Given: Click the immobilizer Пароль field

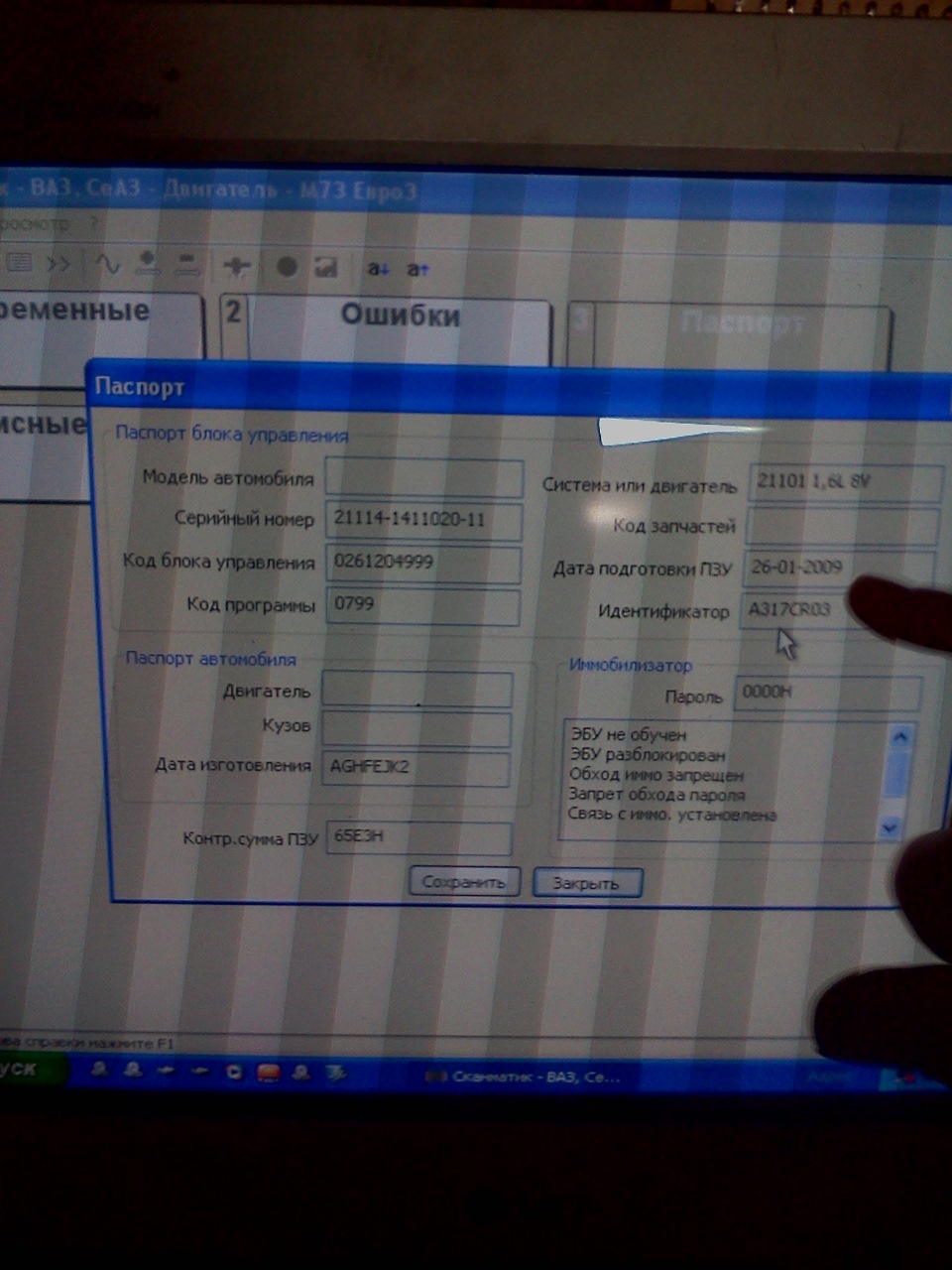Looking at the screenshot, I should (x=828, y=693).
